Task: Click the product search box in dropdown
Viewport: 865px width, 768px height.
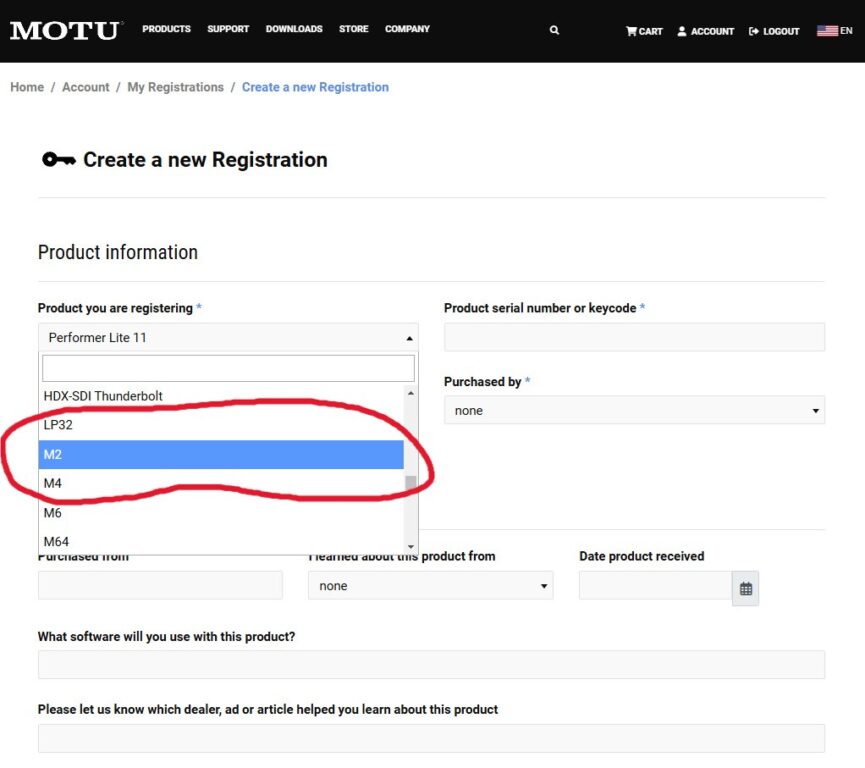Action: (227, 368)
